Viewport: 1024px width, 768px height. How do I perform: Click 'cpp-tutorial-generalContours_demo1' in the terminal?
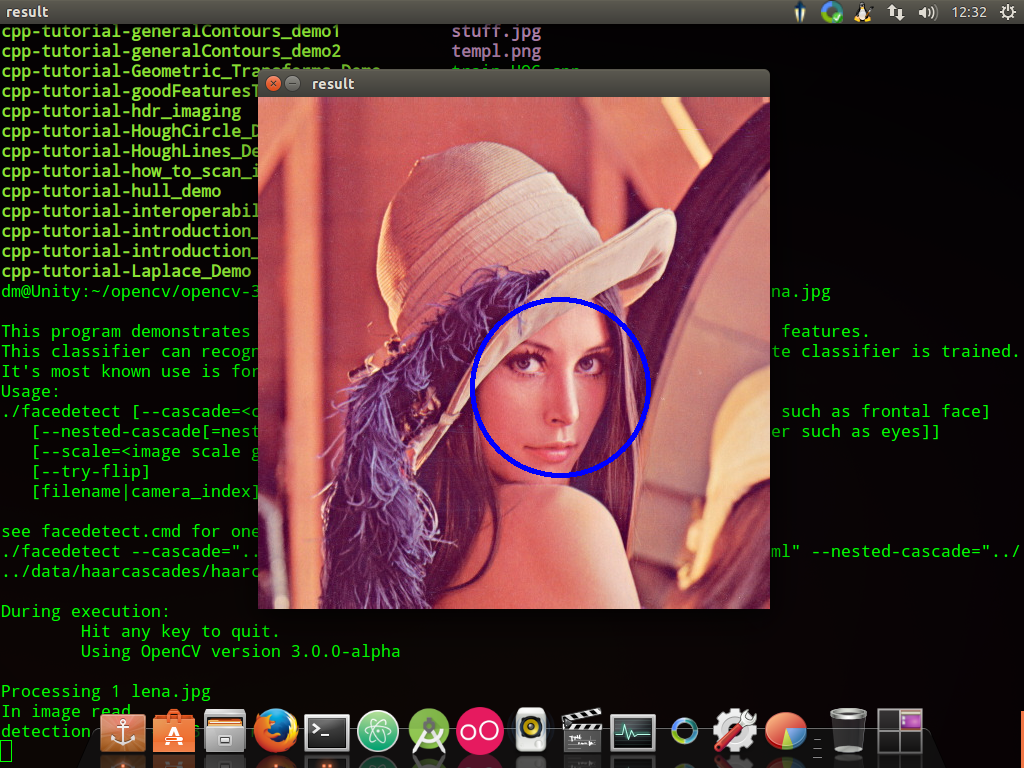170,31
